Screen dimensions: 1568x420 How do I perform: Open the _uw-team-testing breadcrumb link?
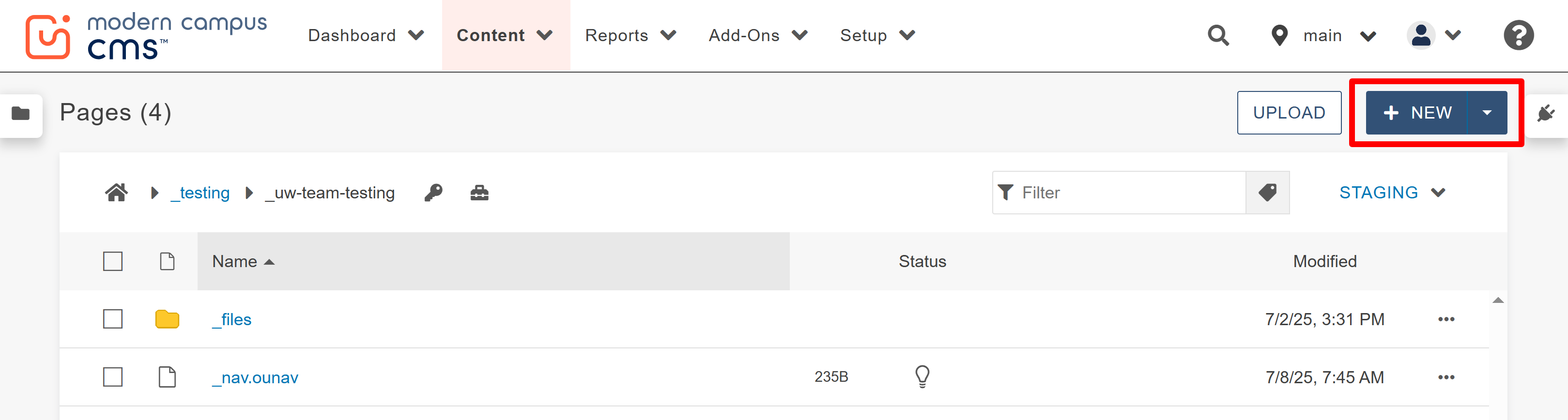[329, 193]
